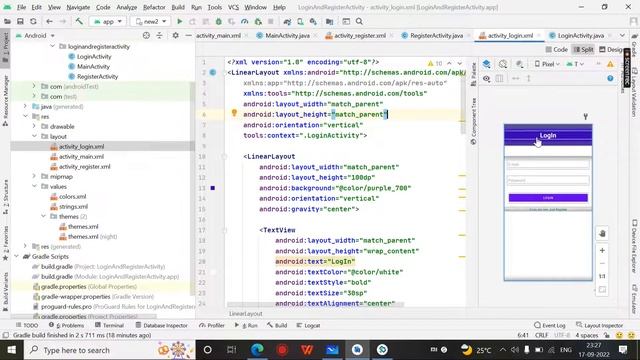The width and height of the screenshot is (640, 360).
Task: Click the Search Everywhere magnifier icon
Action: pos(359,21)
